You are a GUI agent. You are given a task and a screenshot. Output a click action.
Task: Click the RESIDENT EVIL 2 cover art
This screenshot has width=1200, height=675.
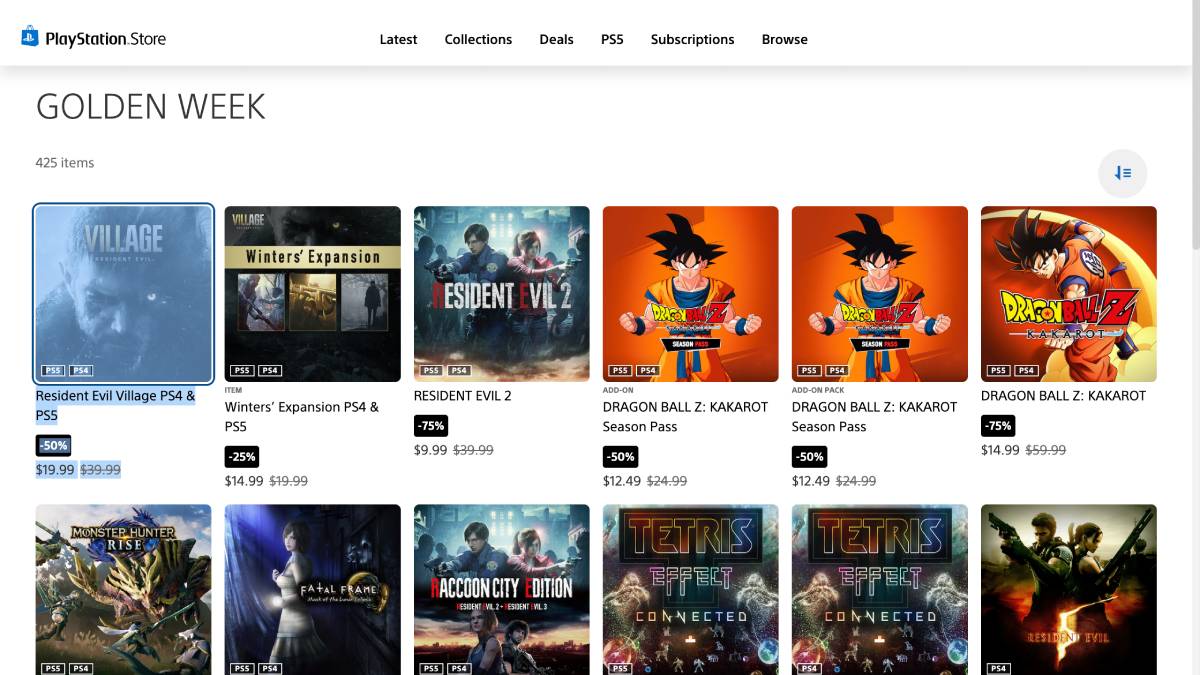tap(501, 293)
